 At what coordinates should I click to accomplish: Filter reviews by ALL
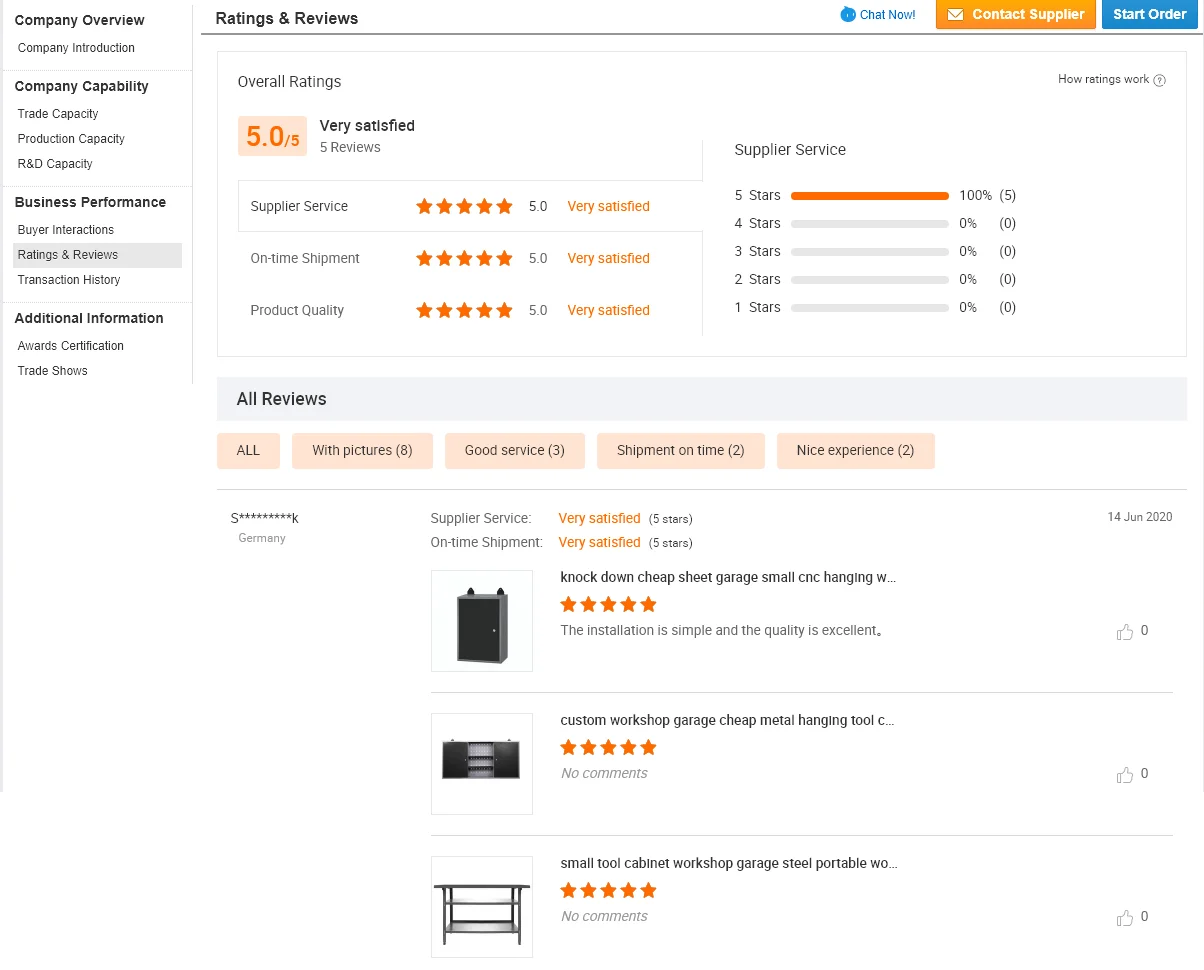click(x=248, y=451)
